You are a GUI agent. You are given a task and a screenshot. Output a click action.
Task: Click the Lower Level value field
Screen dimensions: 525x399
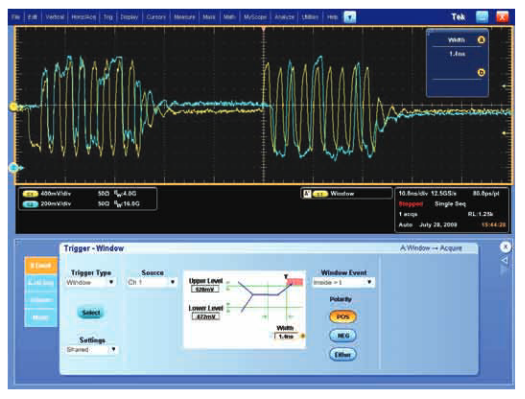[x=205, y=316]
